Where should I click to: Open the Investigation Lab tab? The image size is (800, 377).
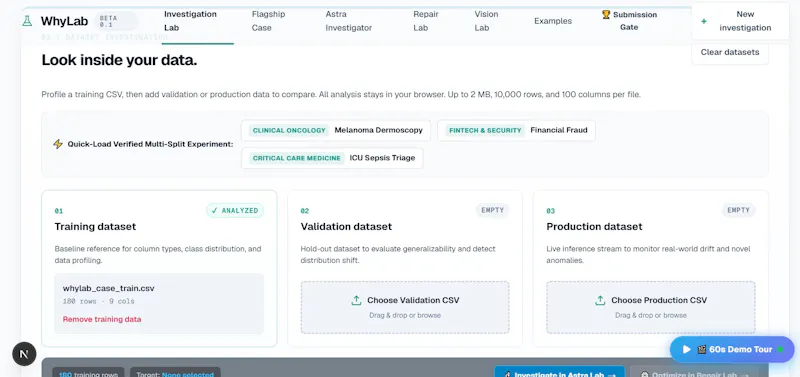pos(197,21)
